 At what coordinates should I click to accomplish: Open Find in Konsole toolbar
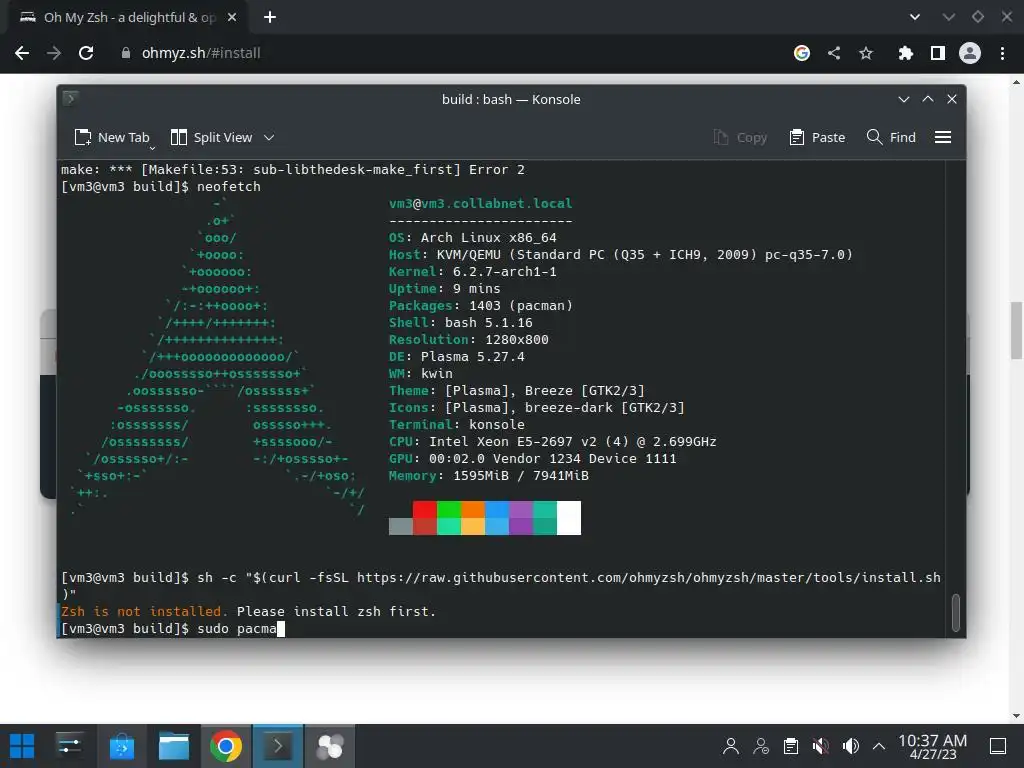[891, 137]
